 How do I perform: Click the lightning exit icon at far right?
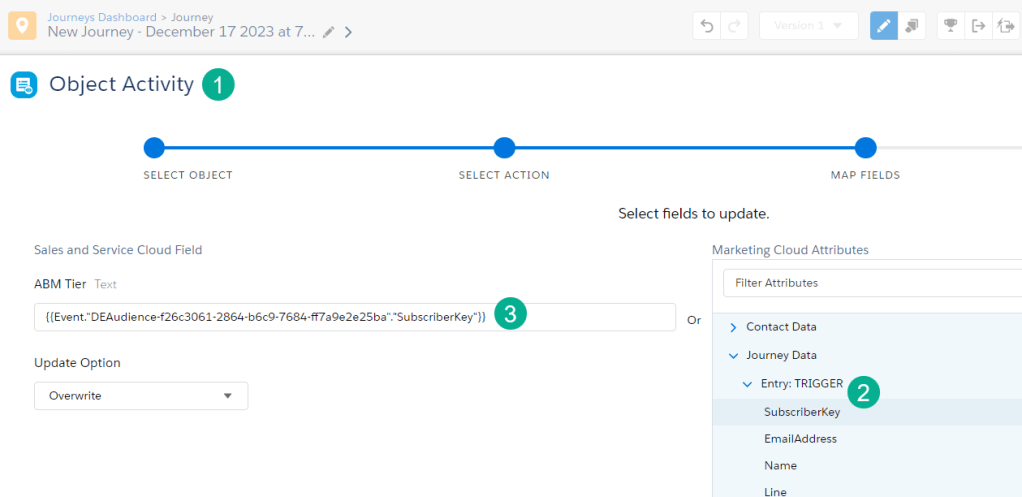[1006, 27]
